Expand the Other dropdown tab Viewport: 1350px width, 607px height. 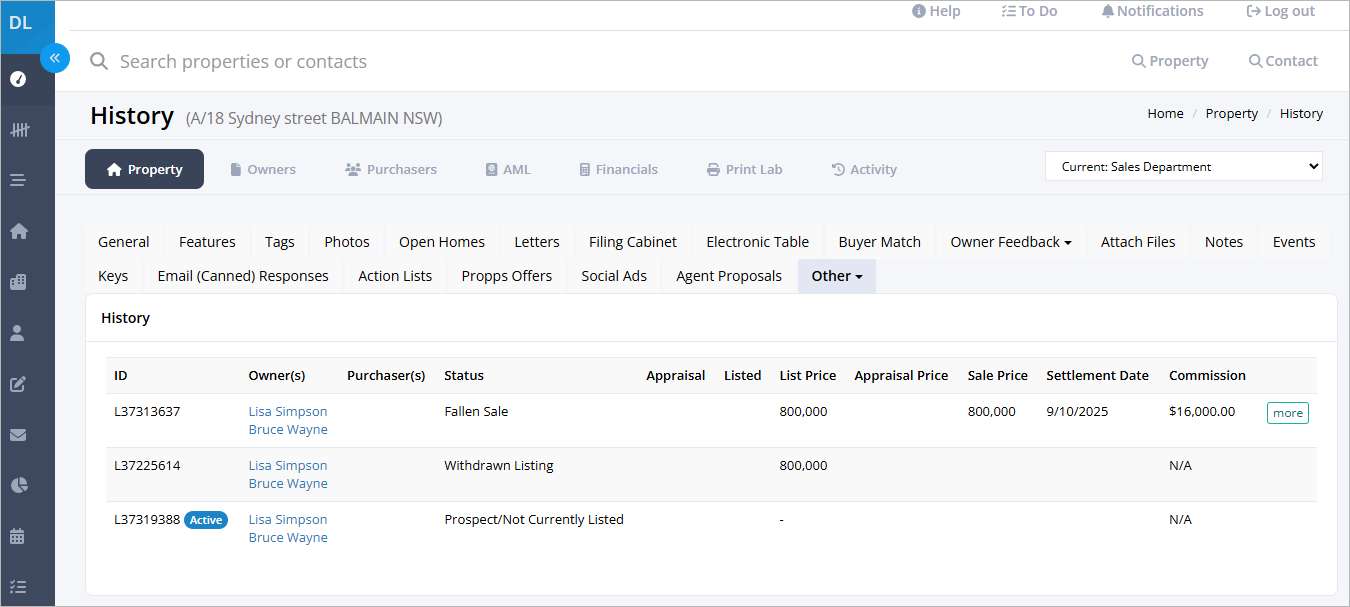click(837, 276)
